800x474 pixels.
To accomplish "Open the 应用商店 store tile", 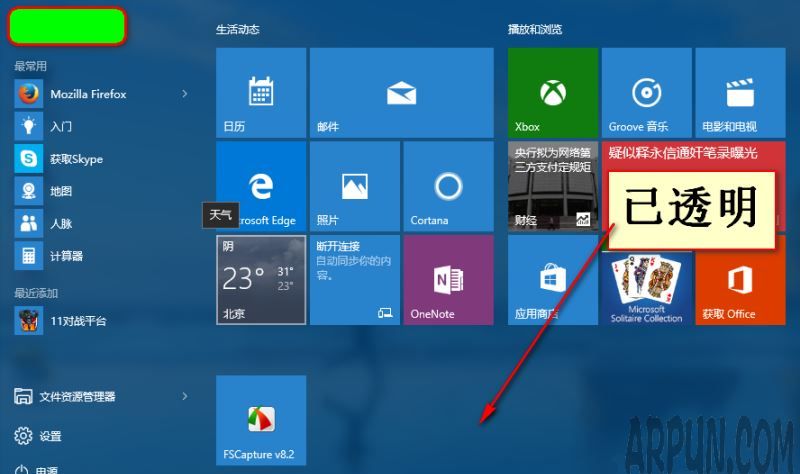I will pyautogui.click(x=553, y=280).
